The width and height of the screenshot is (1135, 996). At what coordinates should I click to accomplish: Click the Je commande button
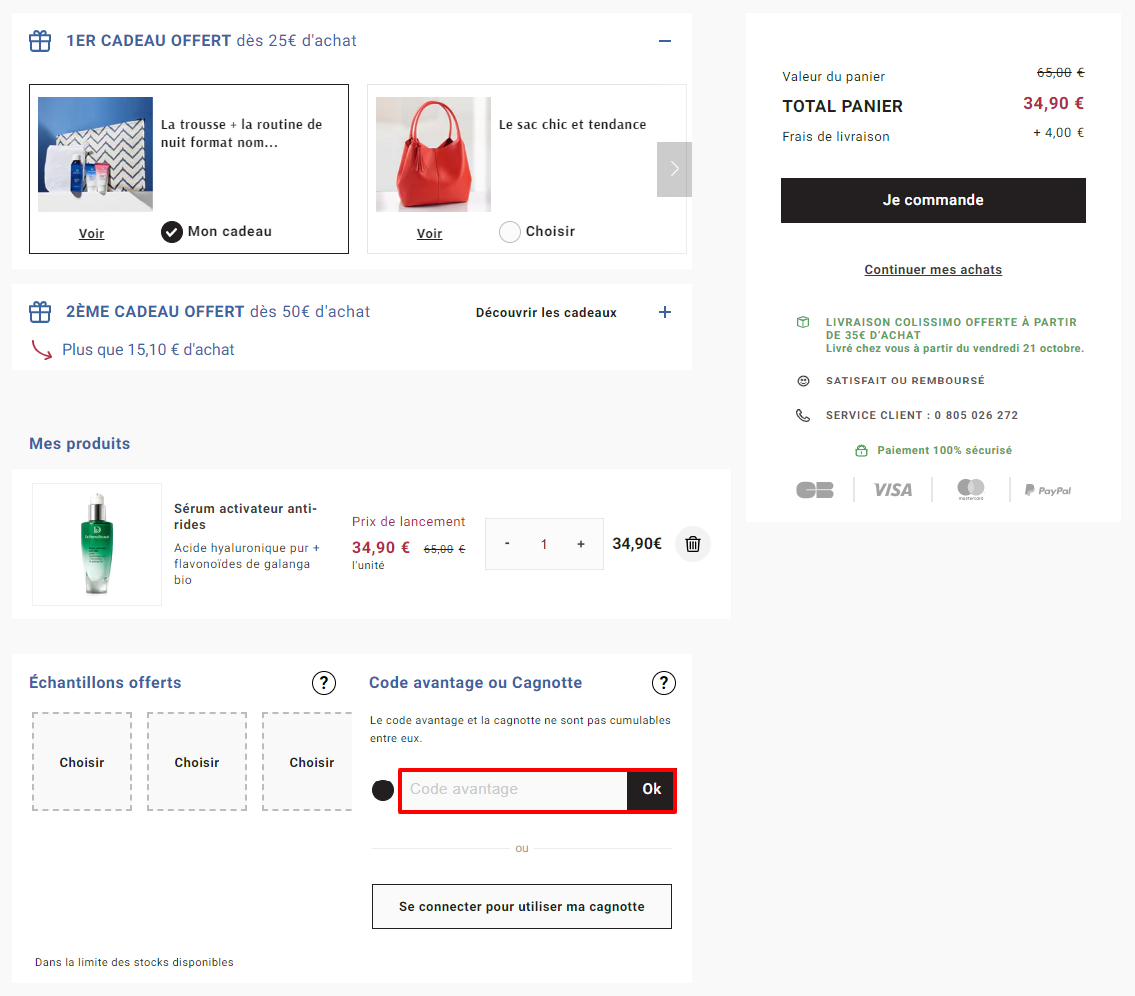tap(933, 201)
